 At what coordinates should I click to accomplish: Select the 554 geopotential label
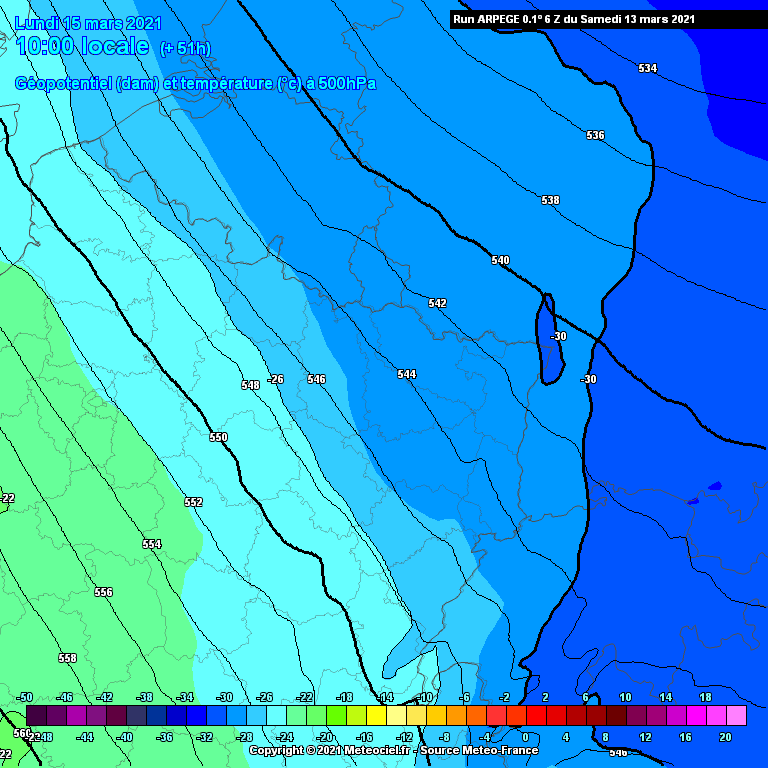tap(151, 544)
